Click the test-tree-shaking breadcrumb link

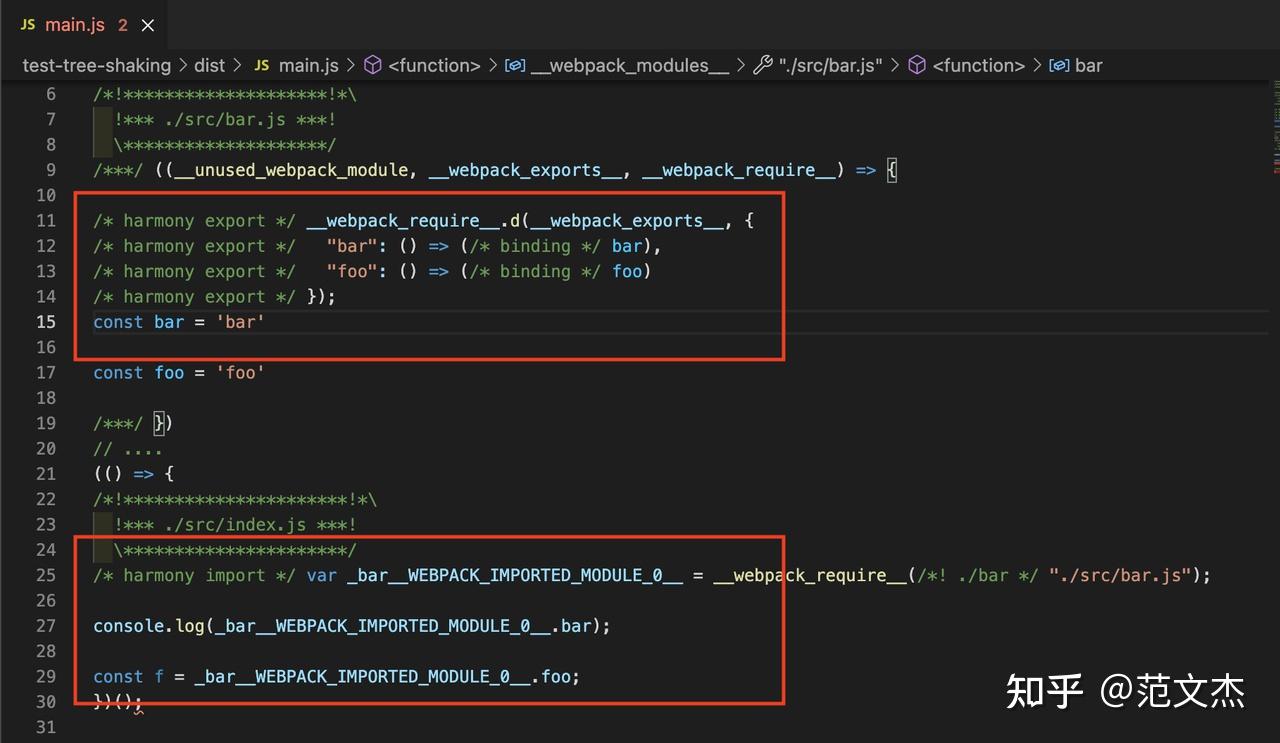97,65
